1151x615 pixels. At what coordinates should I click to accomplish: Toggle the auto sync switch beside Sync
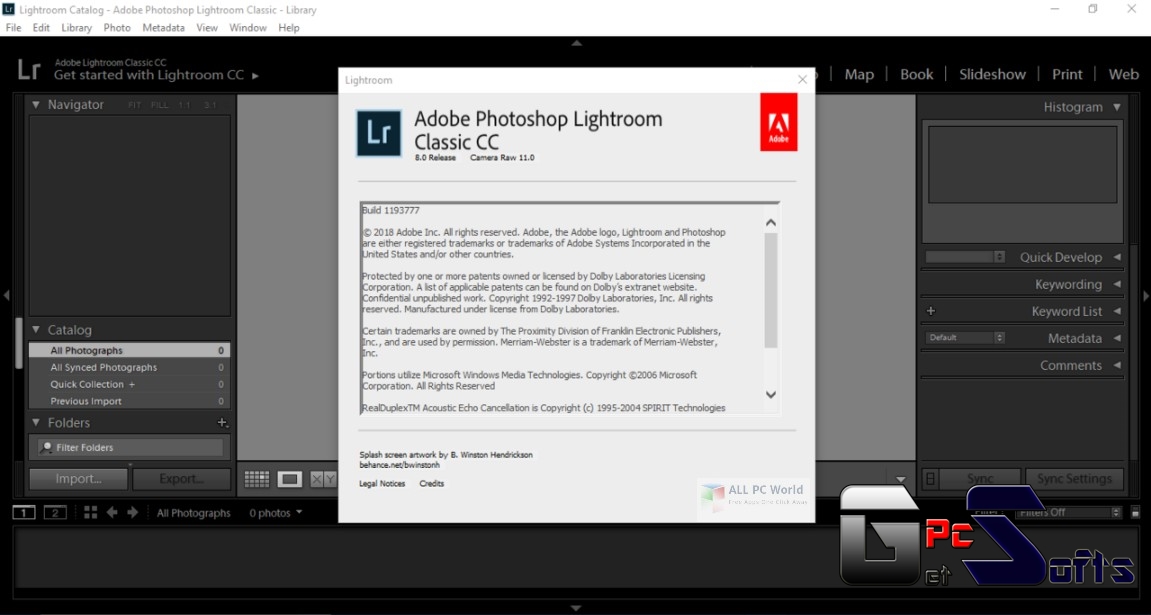[930, 478]
